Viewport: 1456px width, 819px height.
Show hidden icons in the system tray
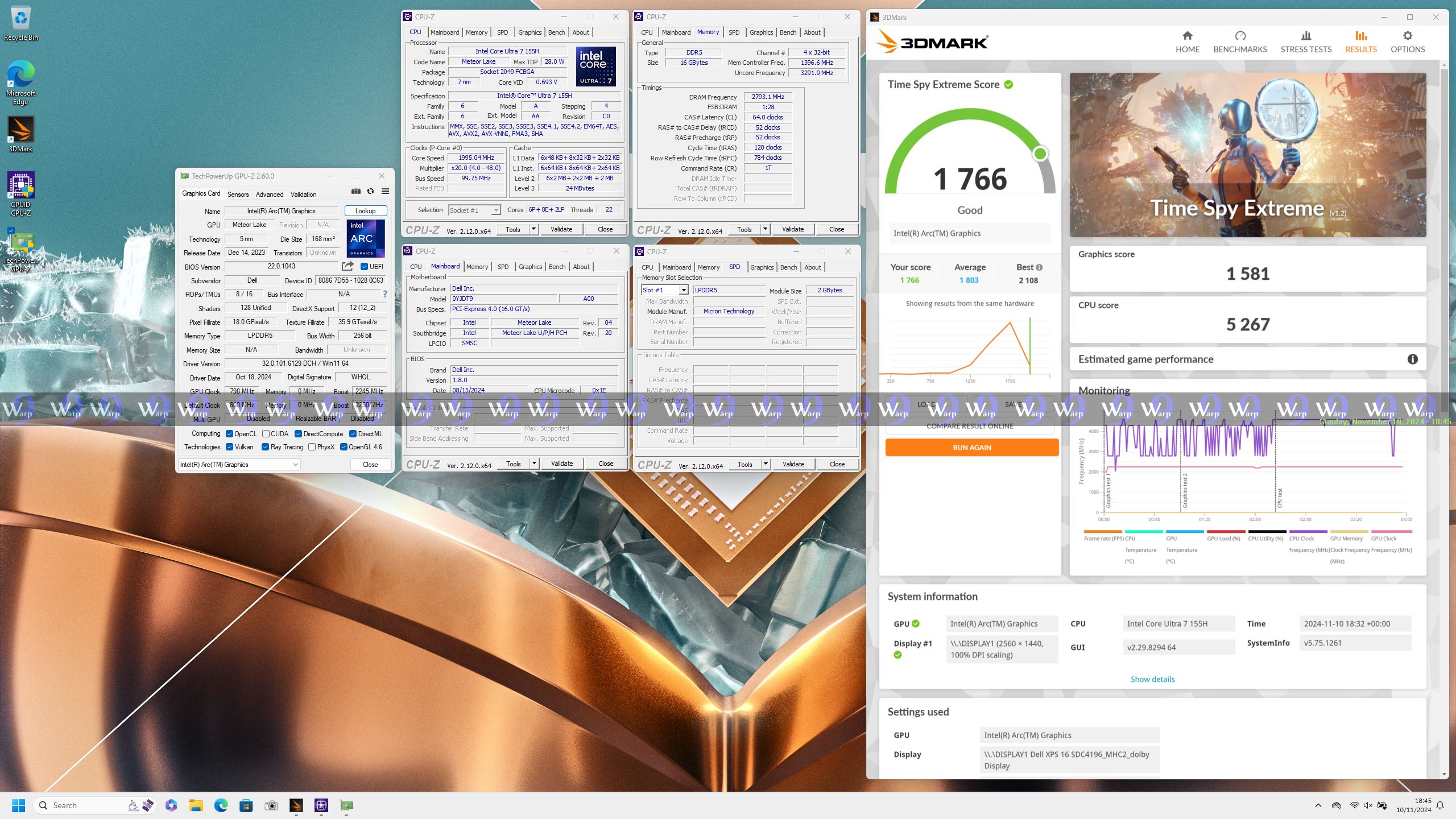point(1318,805)
